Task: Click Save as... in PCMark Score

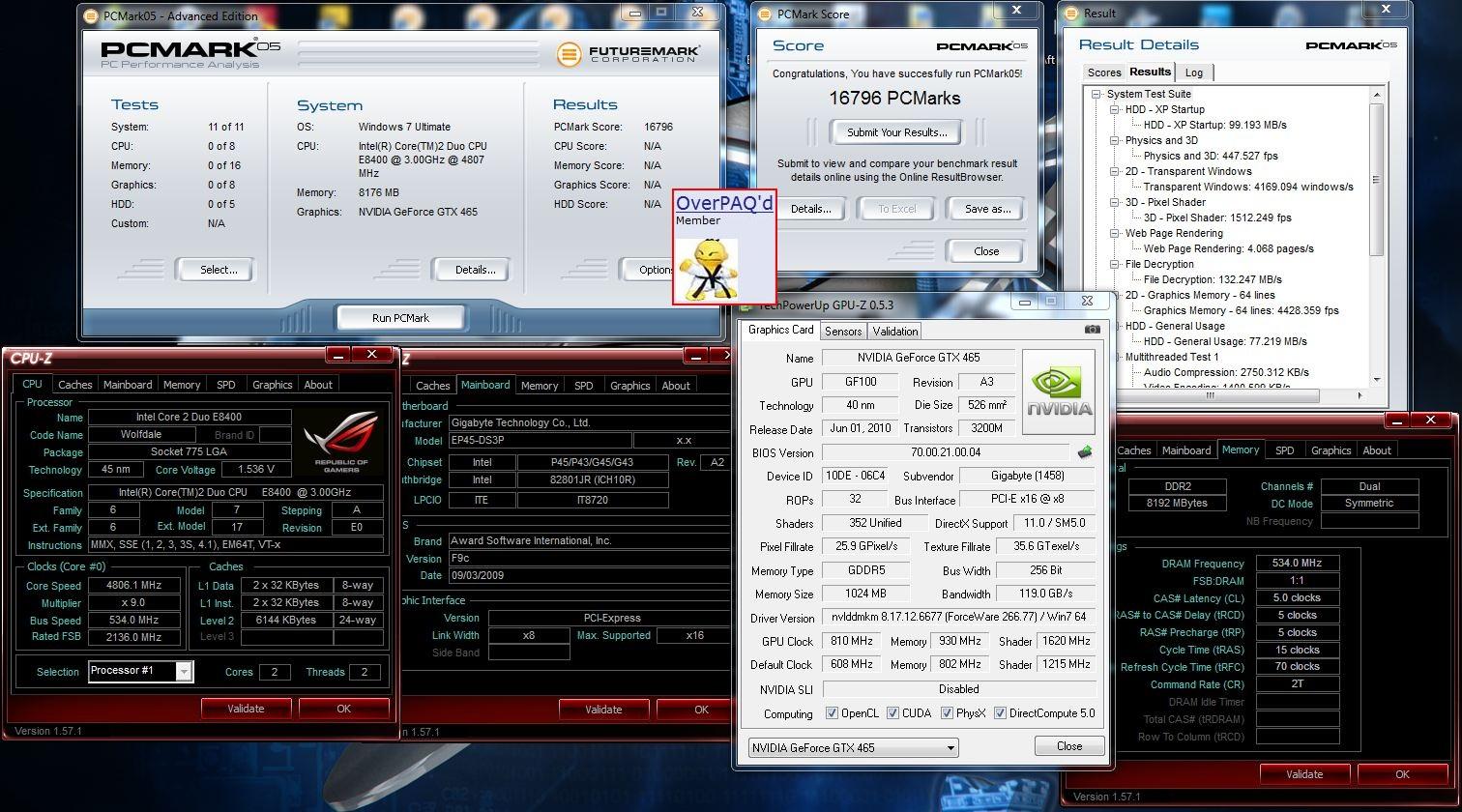Action: 987,209
